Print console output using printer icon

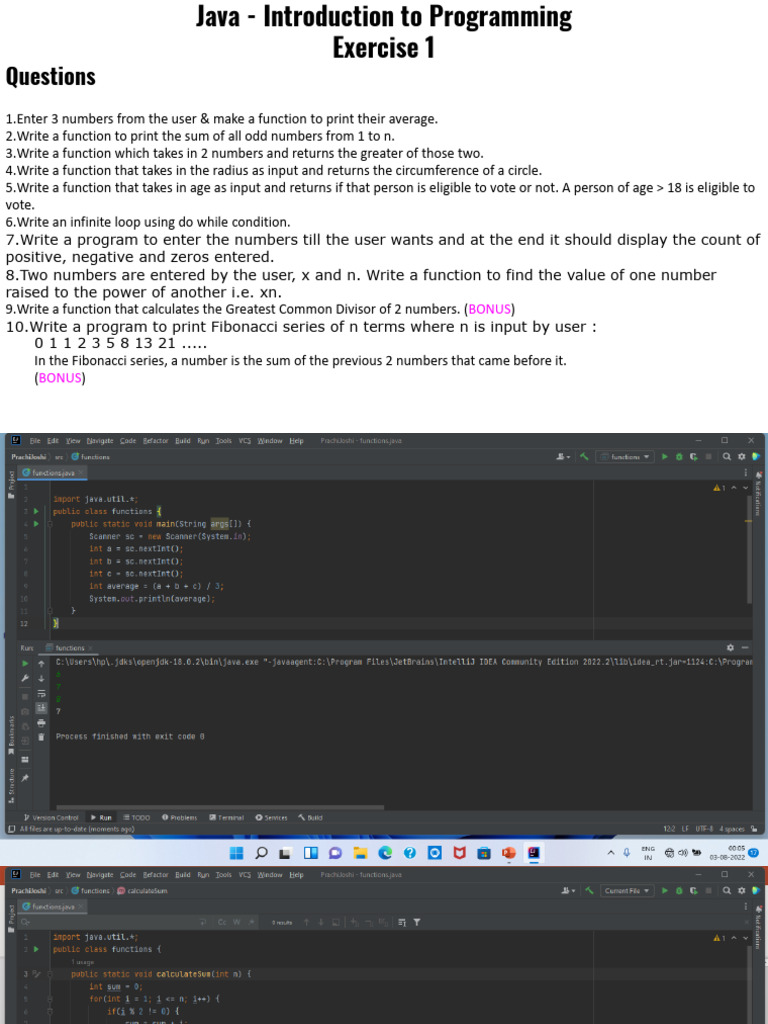click(41, 722)
